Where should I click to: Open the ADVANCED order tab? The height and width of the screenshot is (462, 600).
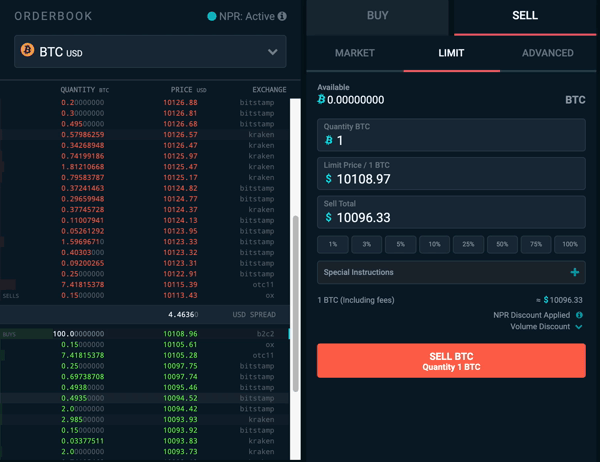548,53
